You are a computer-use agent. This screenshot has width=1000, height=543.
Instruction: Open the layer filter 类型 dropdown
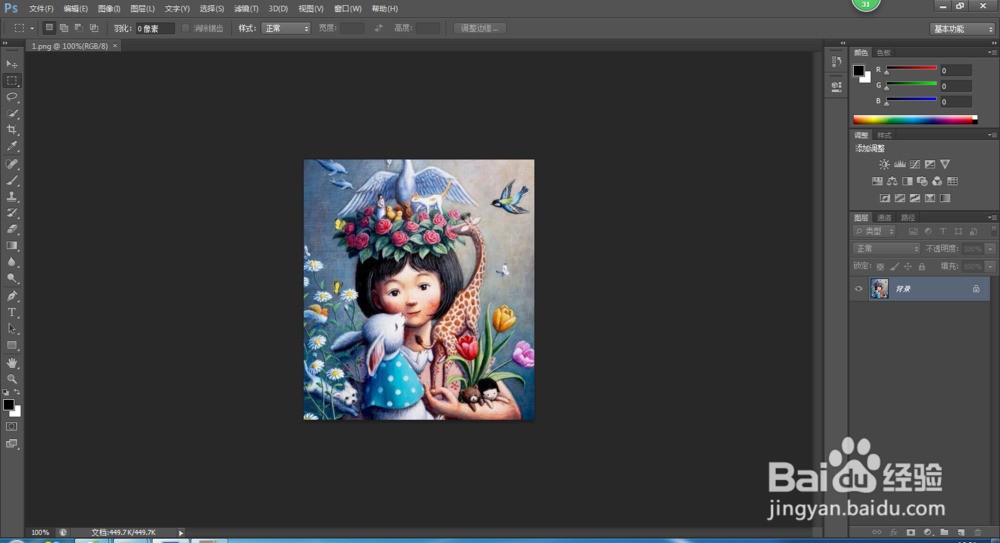[874, 232]
